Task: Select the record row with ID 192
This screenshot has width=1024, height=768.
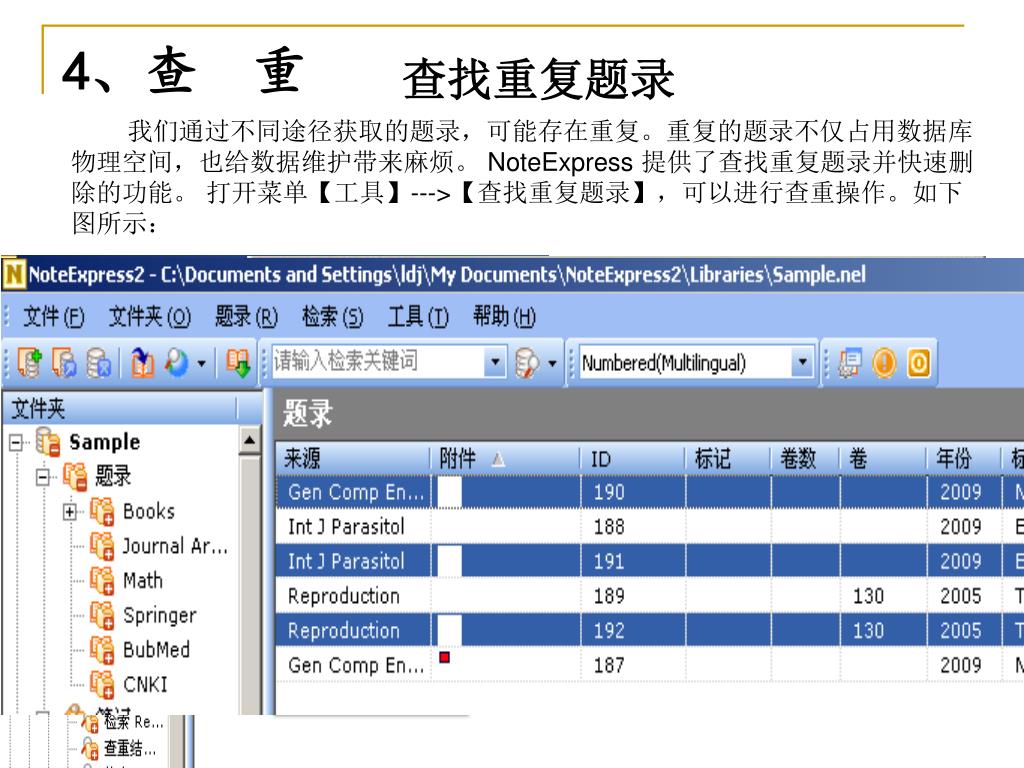Action: point(650,630)
